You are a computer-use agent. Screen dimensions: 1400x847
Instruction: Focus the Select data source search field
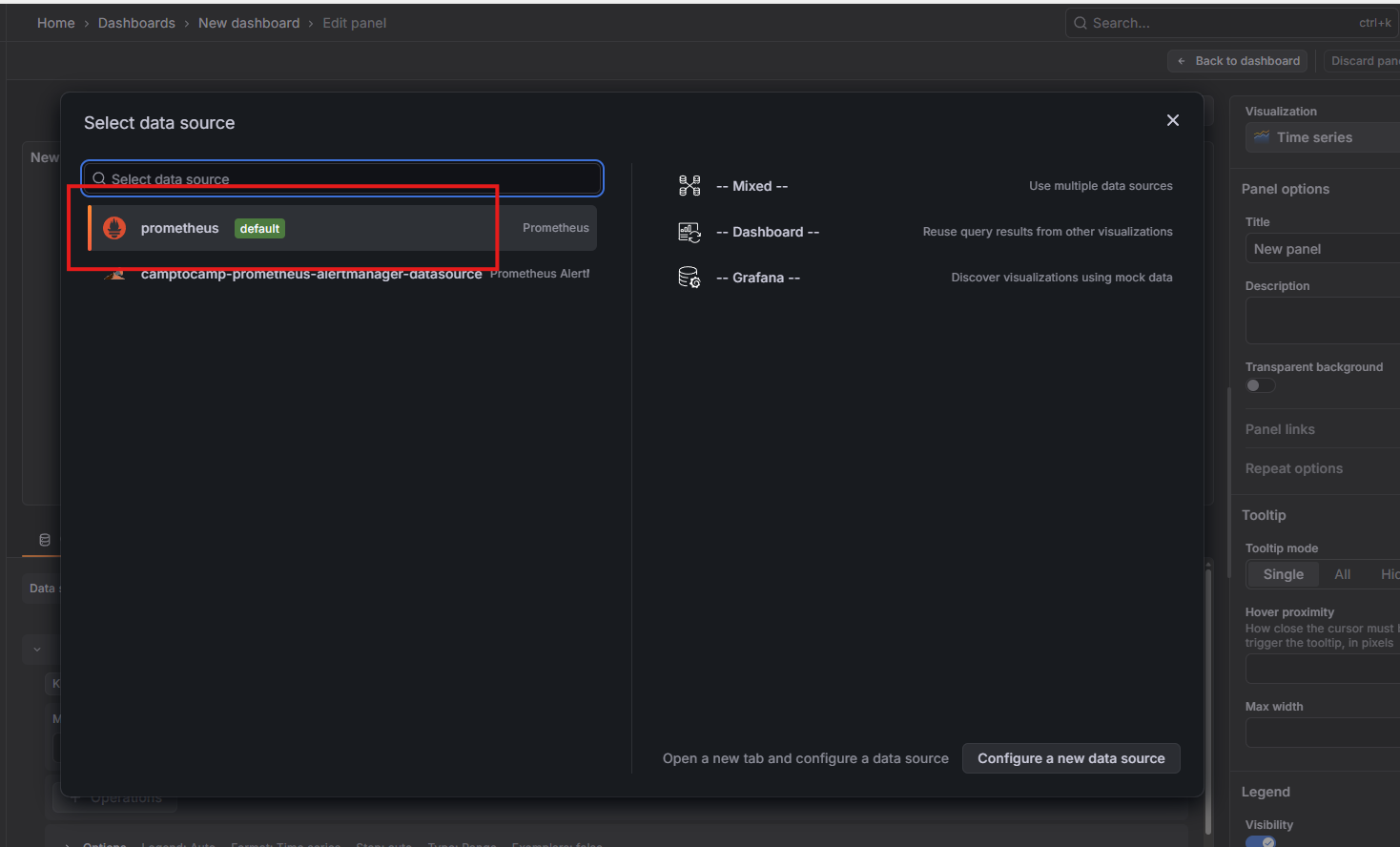pyautogui.click(x=343, y=178)
